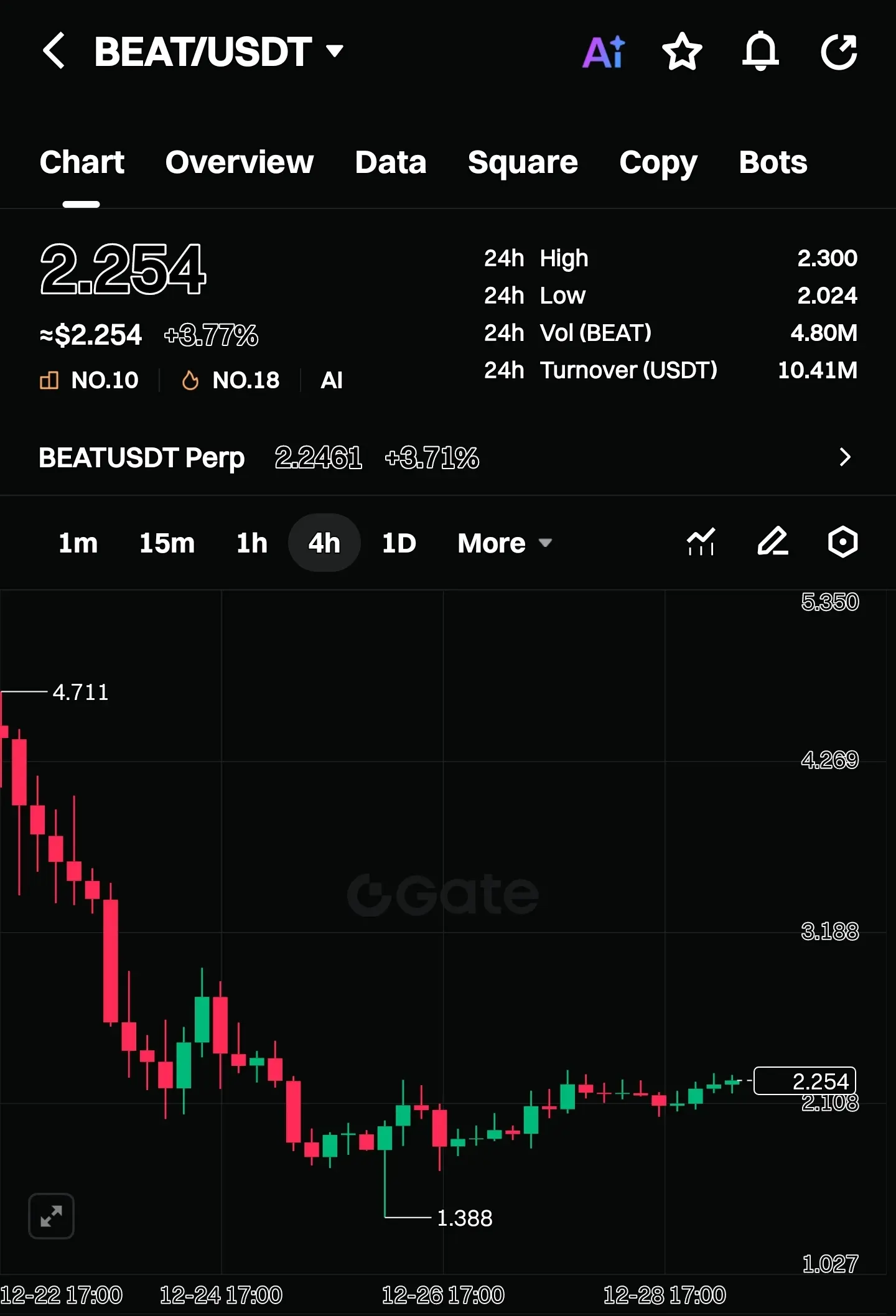896x1316 pixels.
Task: Select the 15m timeframe
Action: 167,543
